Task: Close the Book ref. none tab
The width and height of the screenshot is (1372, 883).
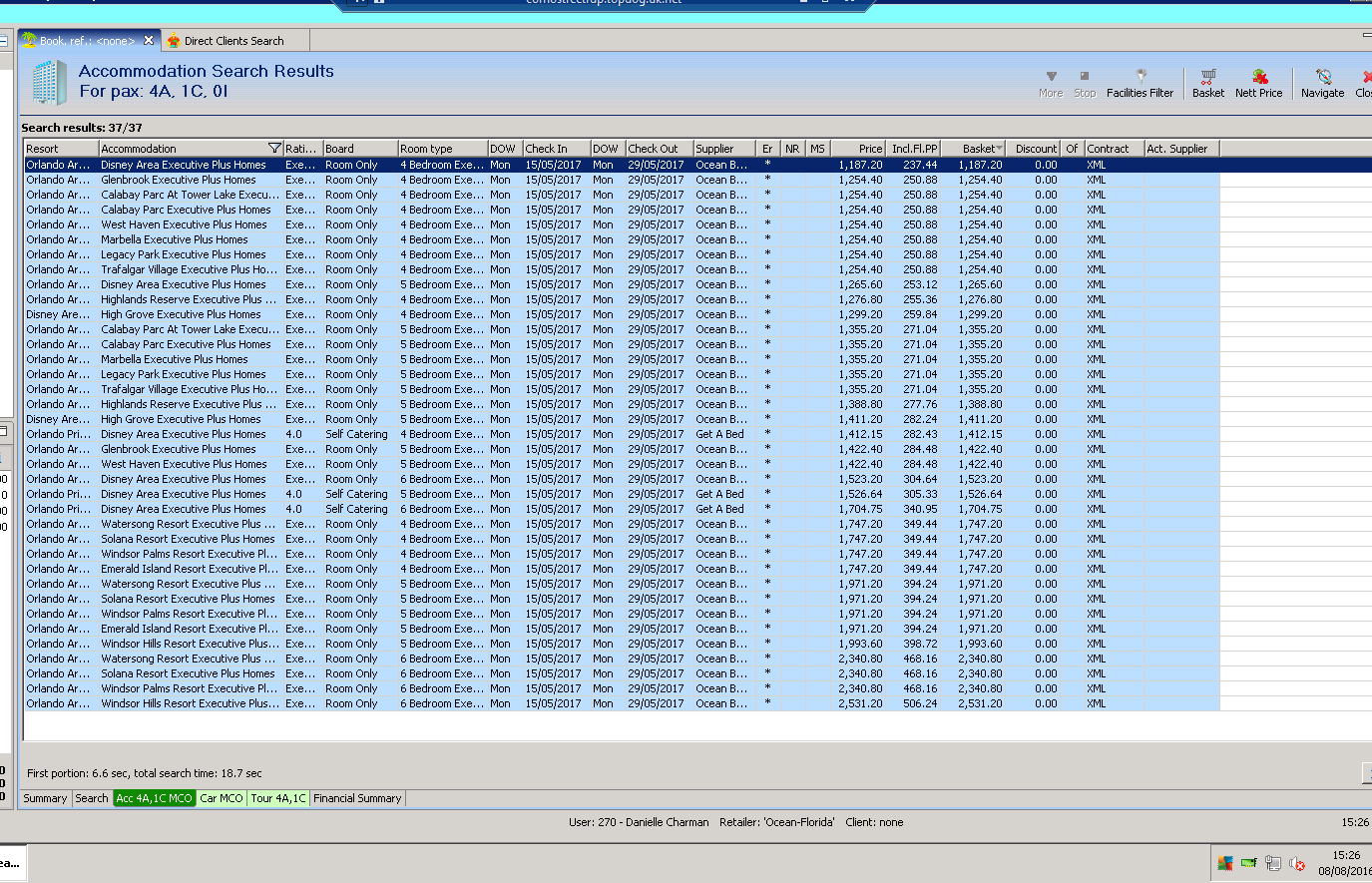Action: [149, 41]
